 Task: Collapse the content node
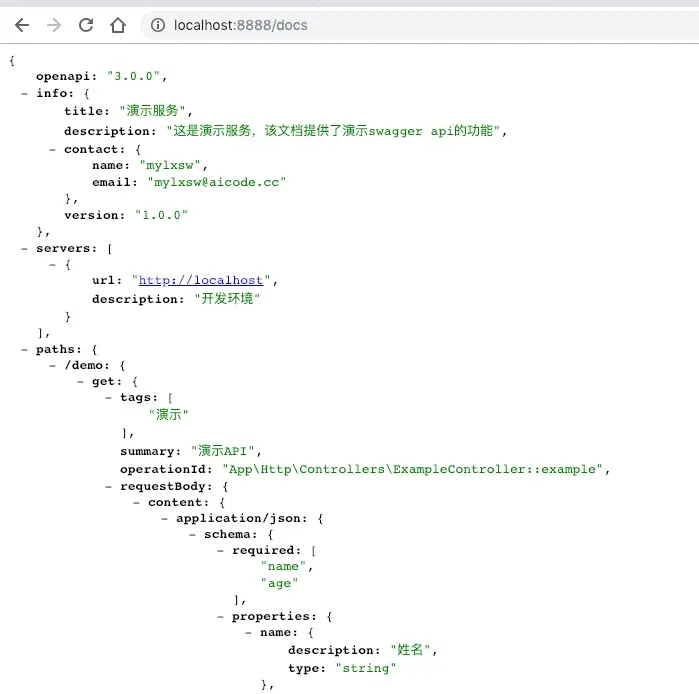pyautogui.click(x=136, y=503)
